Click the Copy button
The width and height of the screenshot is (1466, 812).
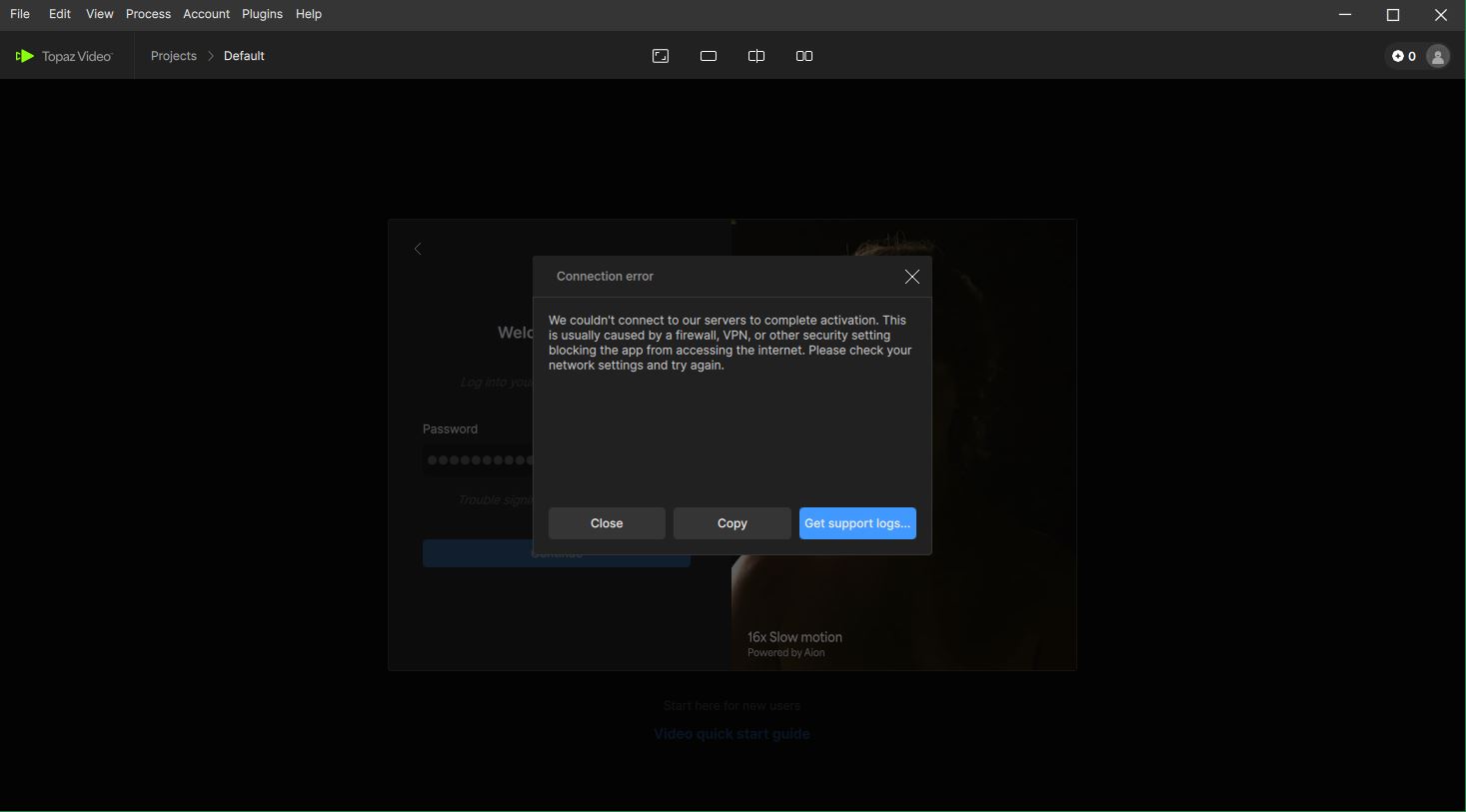point(732,523)
